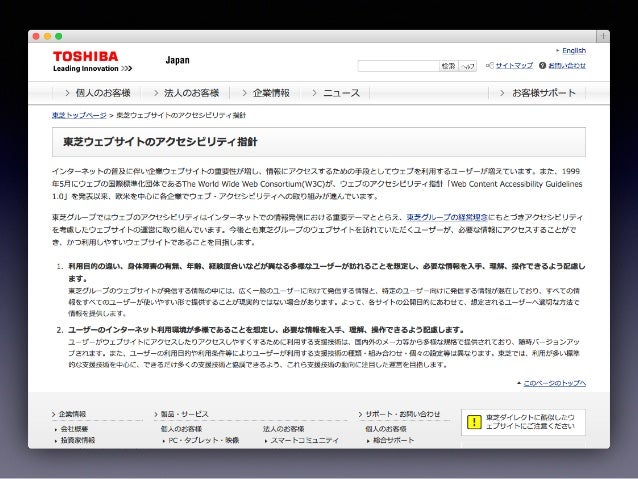Open the footer 総合サポート link
This screenshot has width=638, height=479.
(393, 440)
